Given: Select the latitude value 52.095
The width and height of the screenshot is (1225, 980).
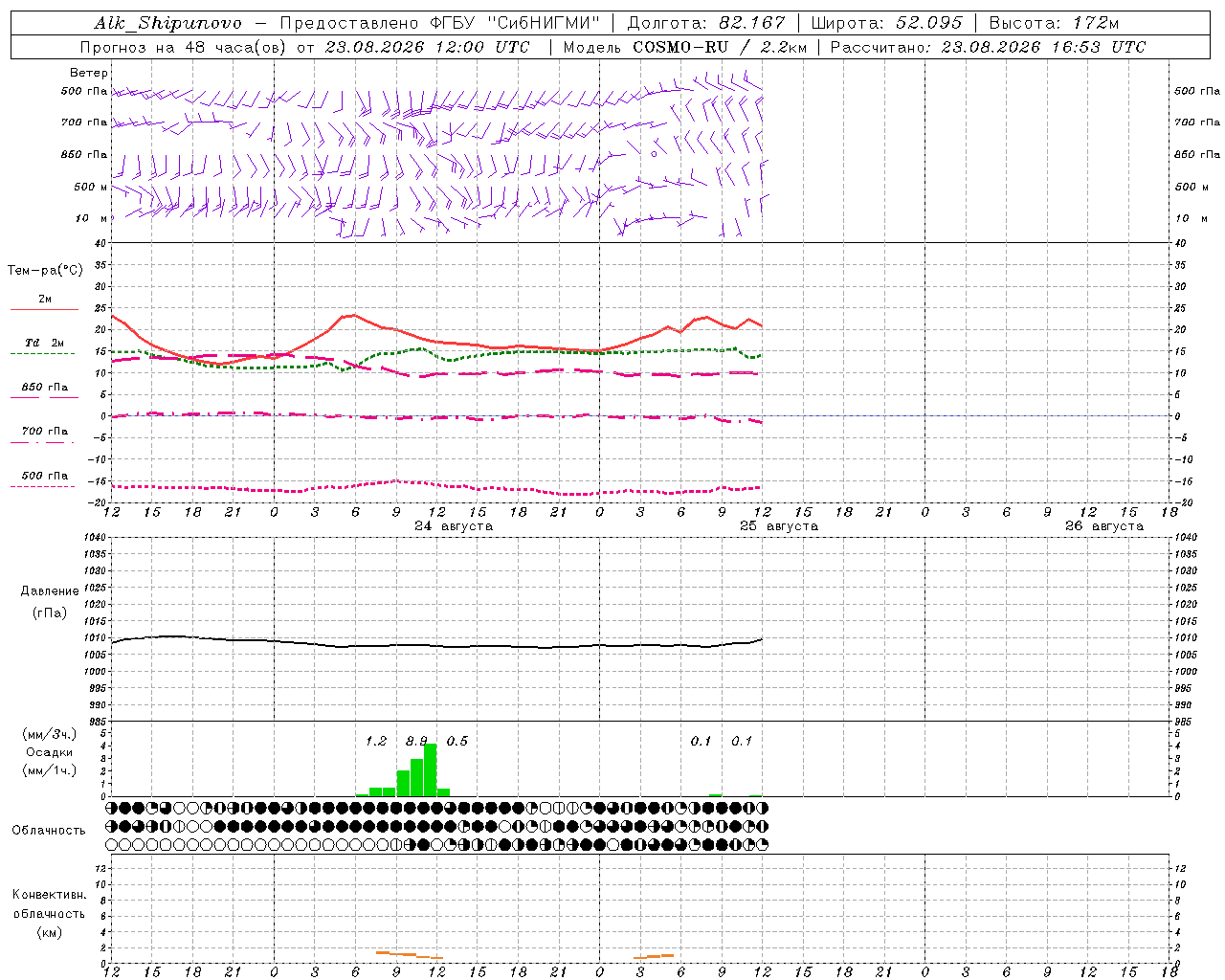Looking at the screenshot, I should (x=928, y=23).
